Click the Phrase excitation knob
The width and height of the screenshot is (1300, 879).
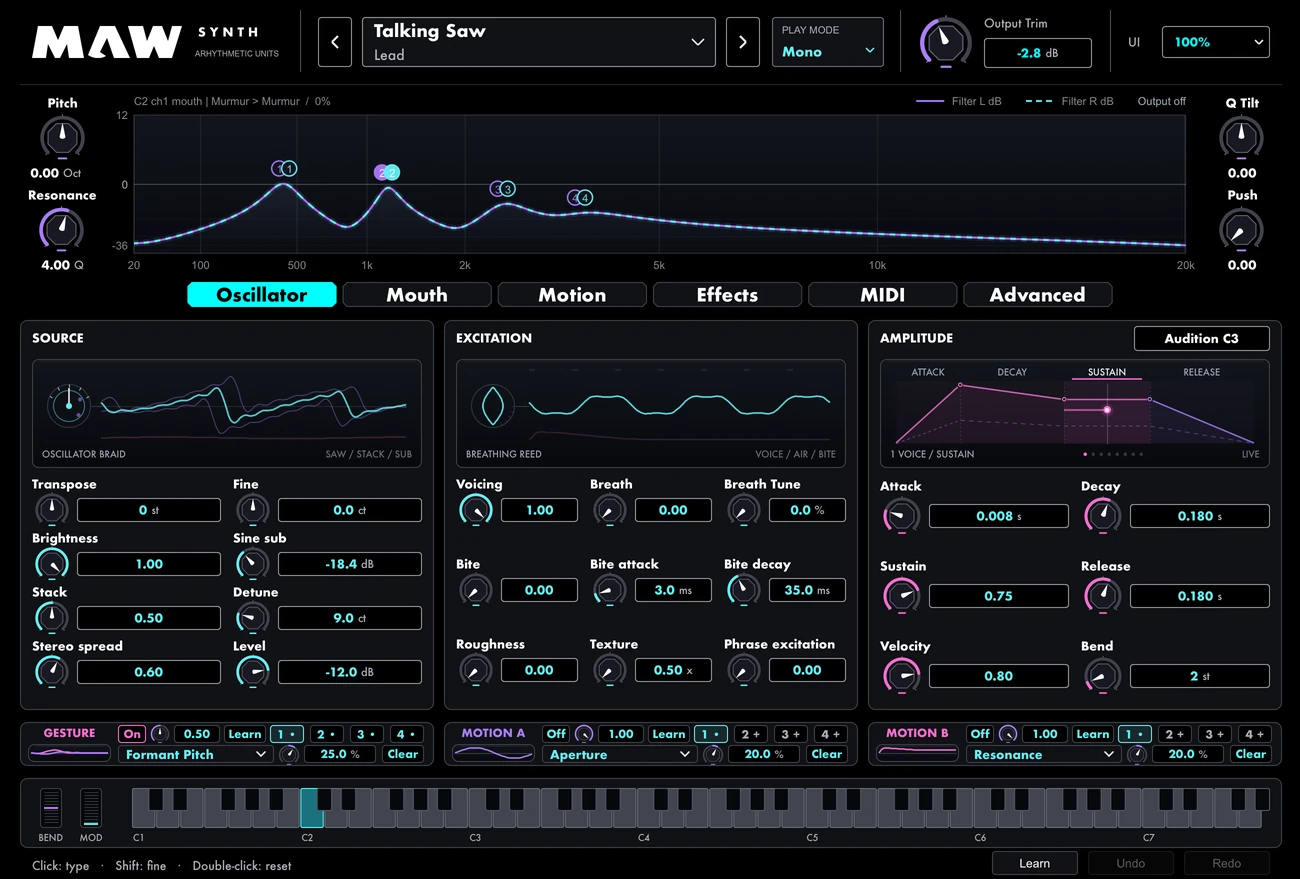(x=743, y=670)
